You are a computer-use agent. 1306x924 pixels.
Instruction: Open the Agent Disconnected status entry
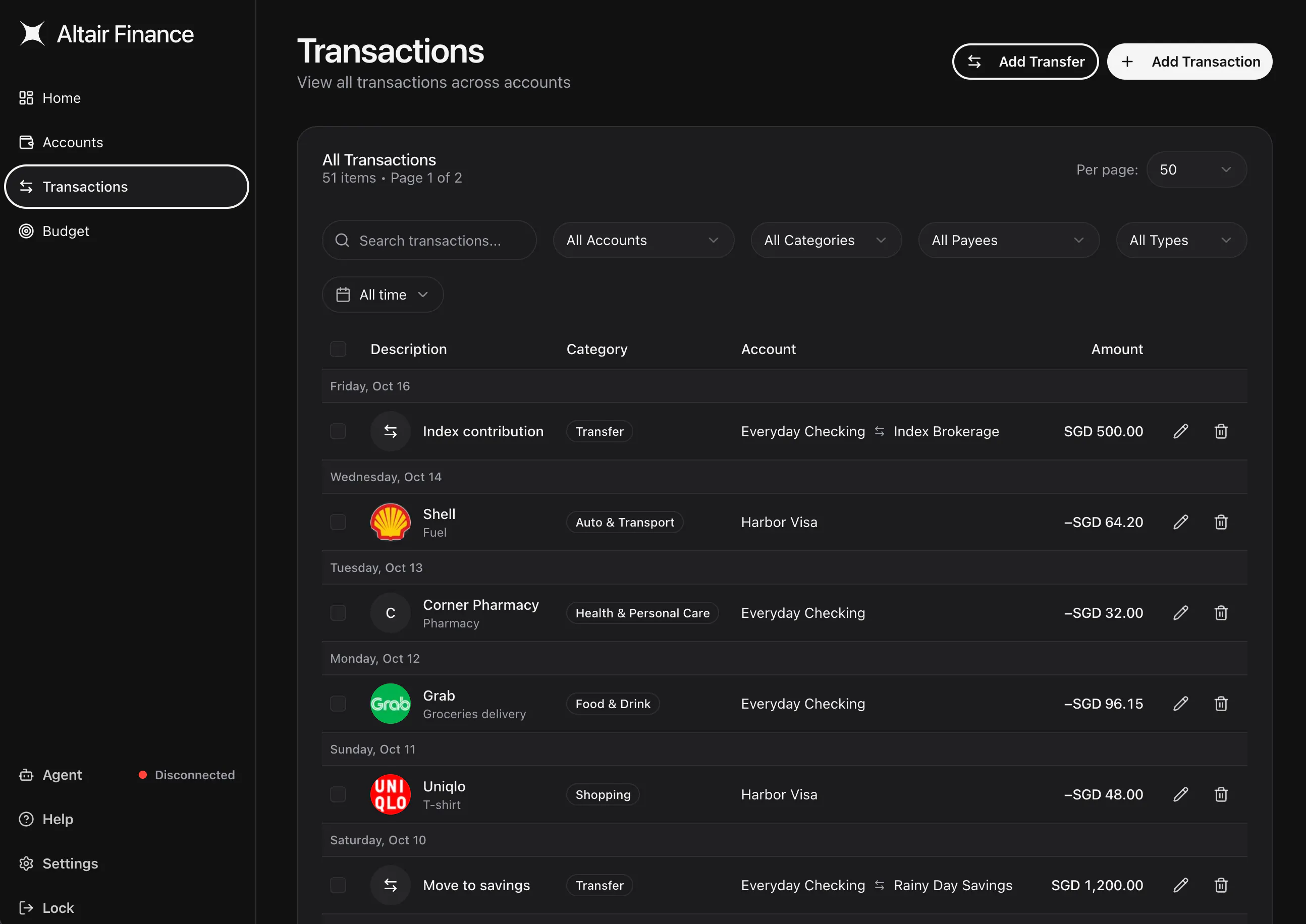coord(126,775)
